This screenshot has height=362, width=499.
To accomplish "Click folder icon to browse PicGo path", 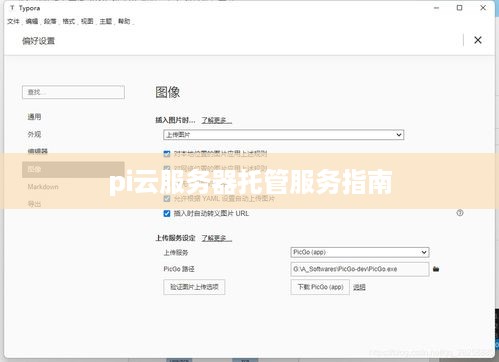I will click(436, 269).
